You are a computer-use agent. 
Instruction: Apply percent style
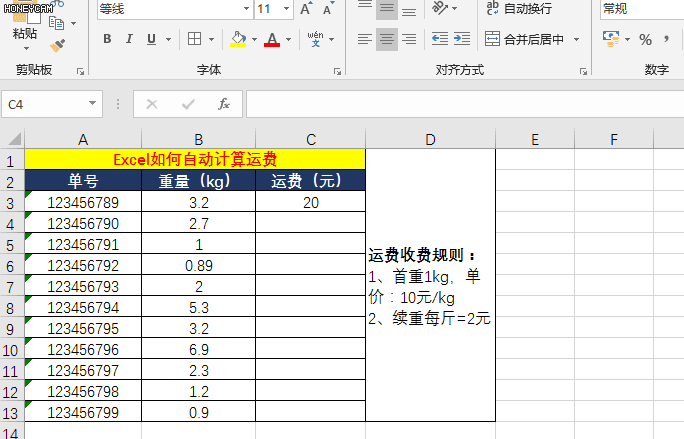point(645,40)
